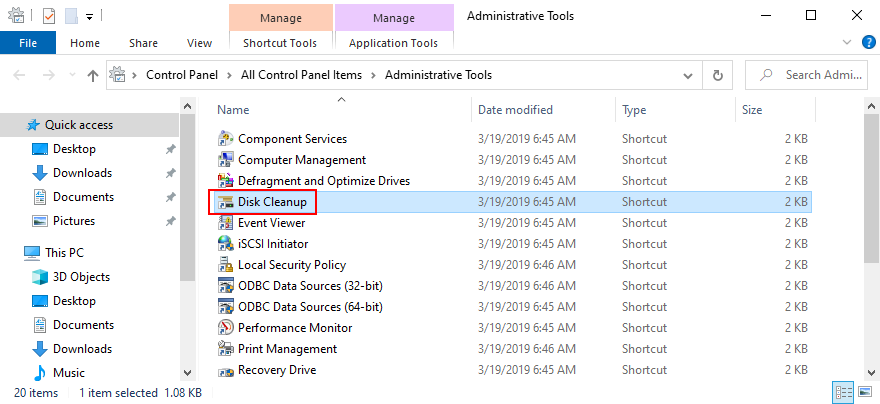Open the recent locations dropdown arrow
This screenshot has width=880, height=404.
click(x=73, y=75)
